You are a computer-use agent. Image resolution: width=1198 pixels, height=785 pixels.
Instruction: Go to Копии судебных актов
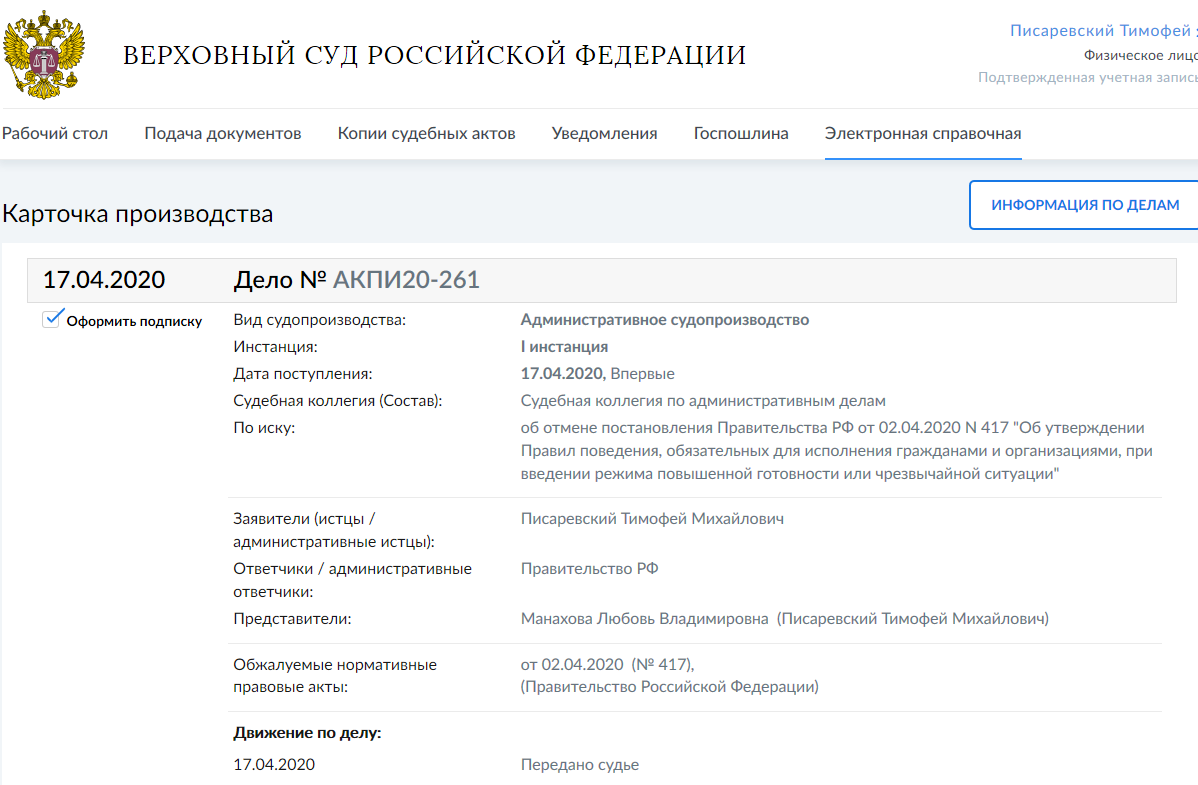[x=427, y=132]
